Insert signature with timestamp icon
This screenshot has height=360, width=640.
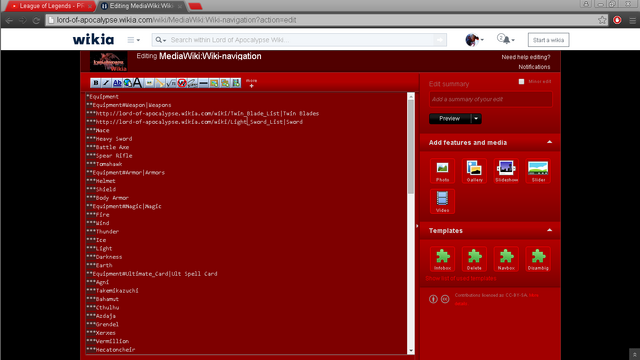click(x=193, y=83)
